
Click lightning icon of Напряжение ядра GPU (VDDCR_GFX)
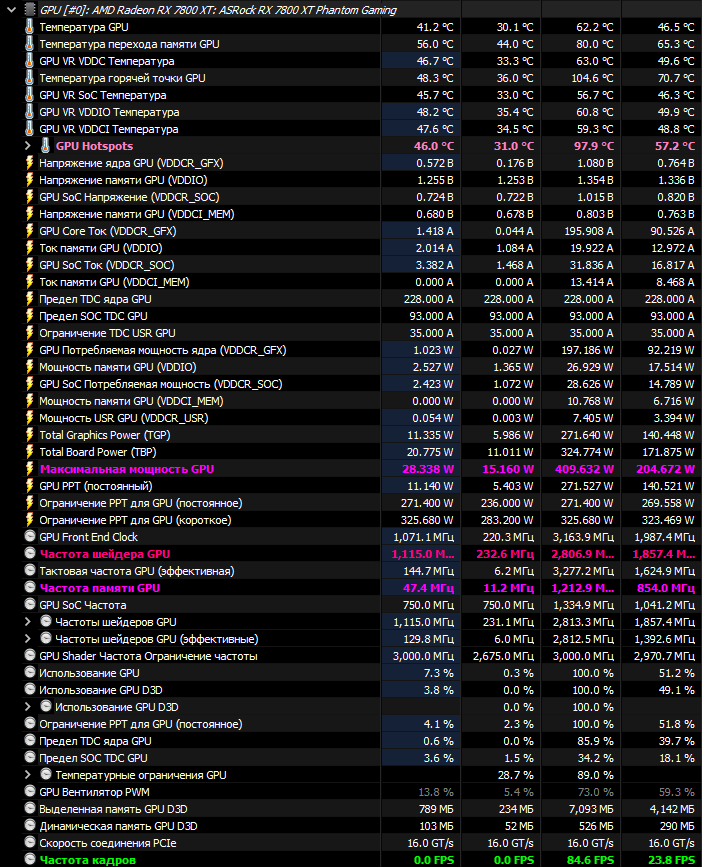30,163
